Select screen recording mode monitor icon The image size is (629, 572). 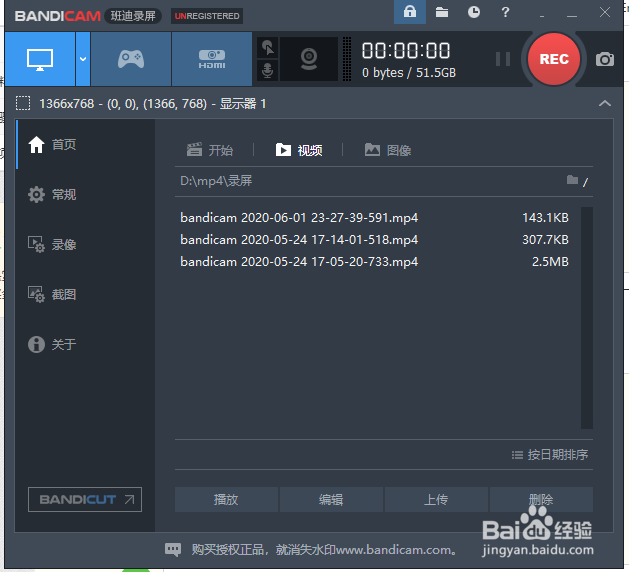pos(40,59)
